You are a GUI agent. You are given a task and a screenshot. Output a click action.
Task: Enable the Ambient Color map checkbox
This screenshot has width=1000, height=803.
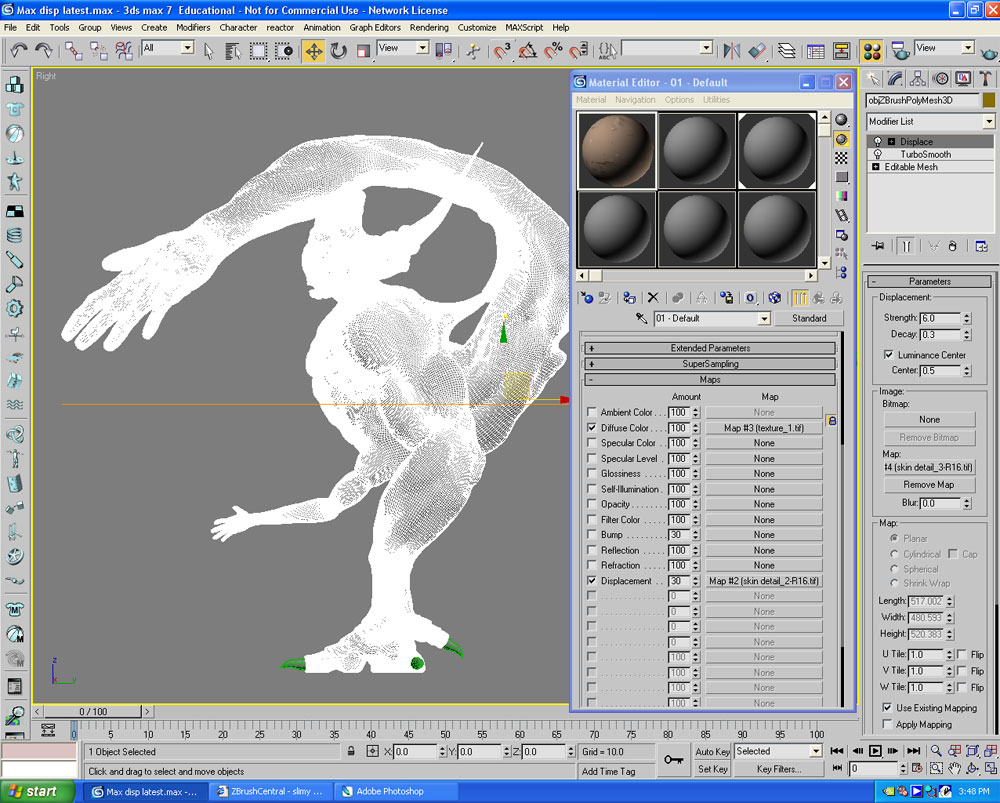click(x=591, y=412)
